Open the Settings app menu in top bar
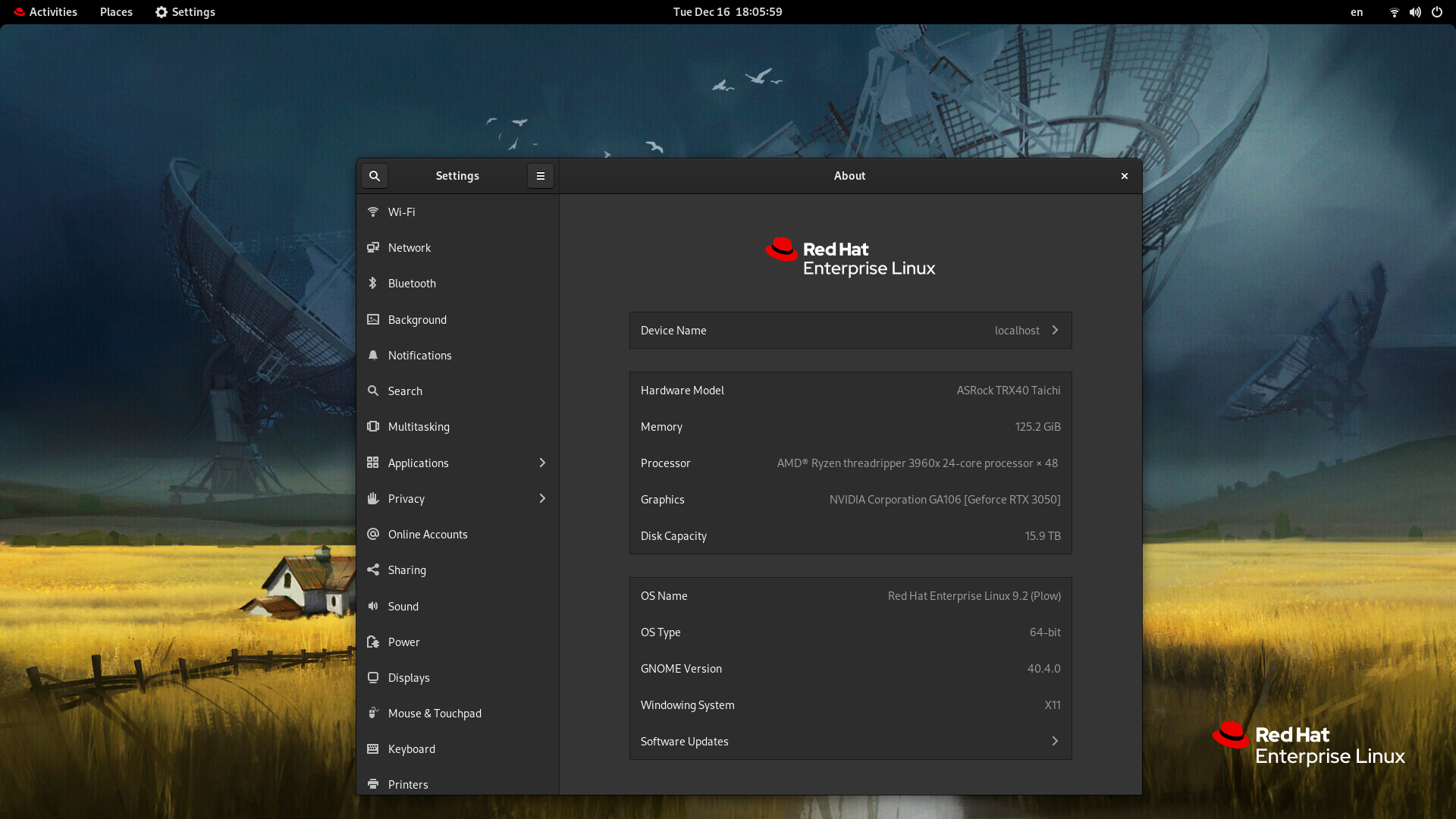This screenshot has width=1456, height=819. (185, 12)
